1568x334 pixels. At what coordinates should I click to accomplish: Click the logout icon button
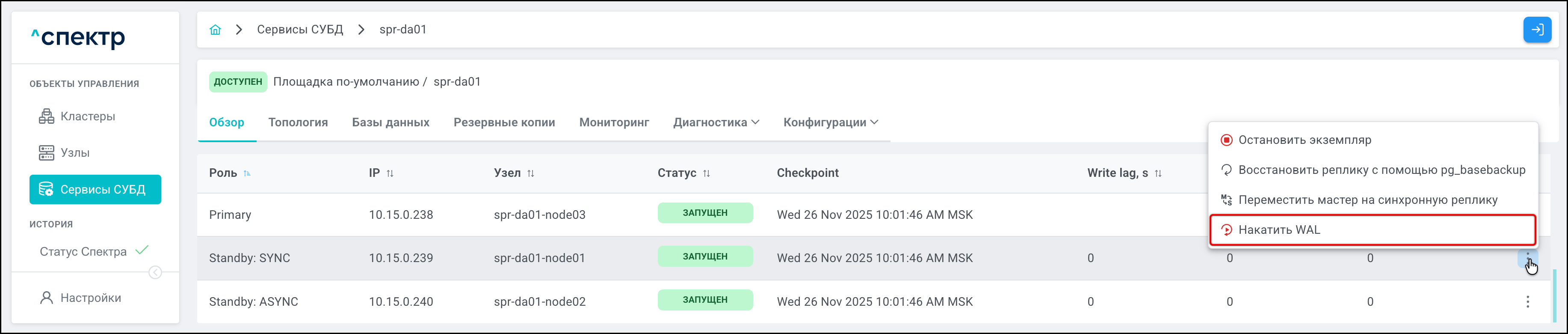point(1536,30)
